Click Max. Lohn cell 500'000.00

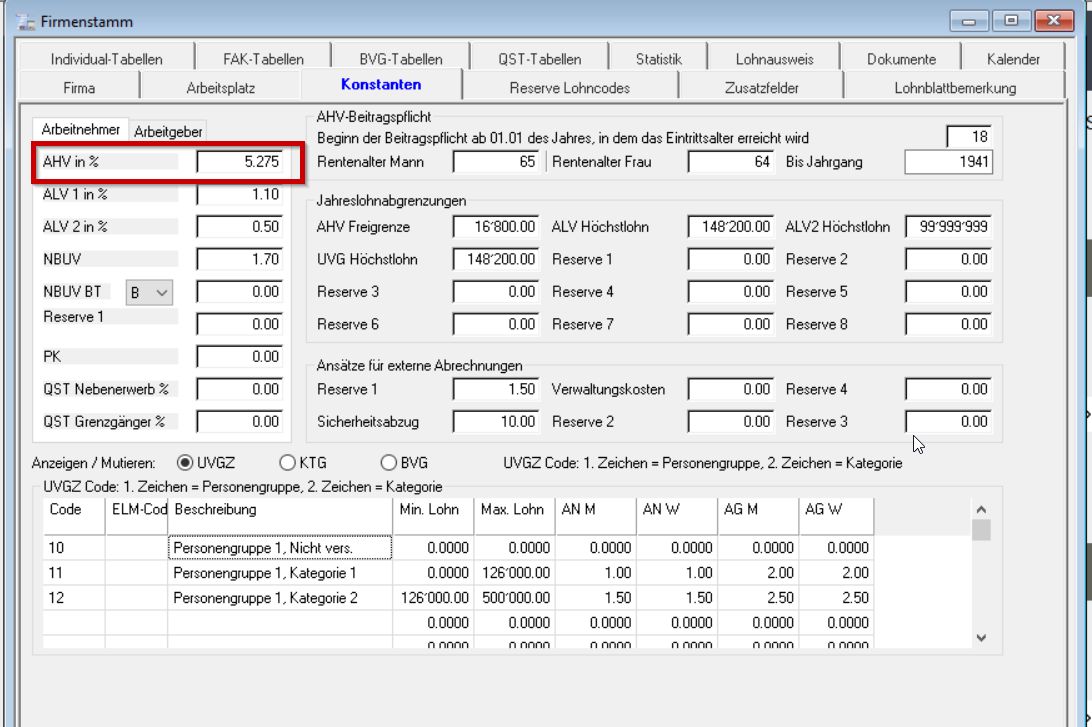coord(515,598)
